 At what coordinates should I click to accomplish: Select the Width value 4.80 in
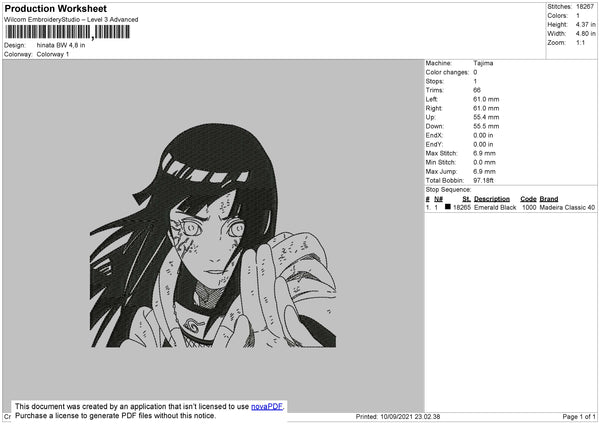pos(585,34)
